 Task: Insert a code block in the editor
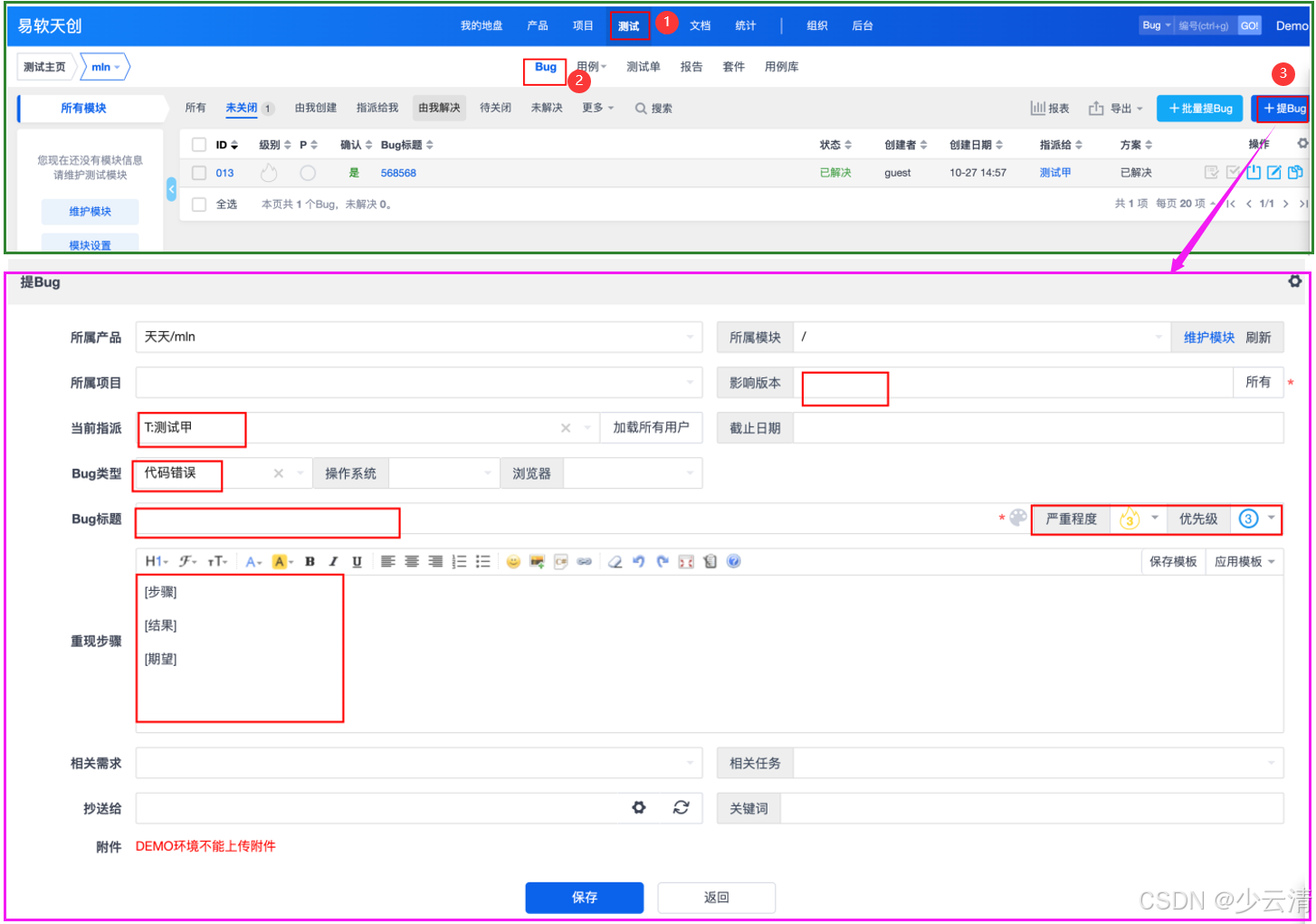[560, 562]
